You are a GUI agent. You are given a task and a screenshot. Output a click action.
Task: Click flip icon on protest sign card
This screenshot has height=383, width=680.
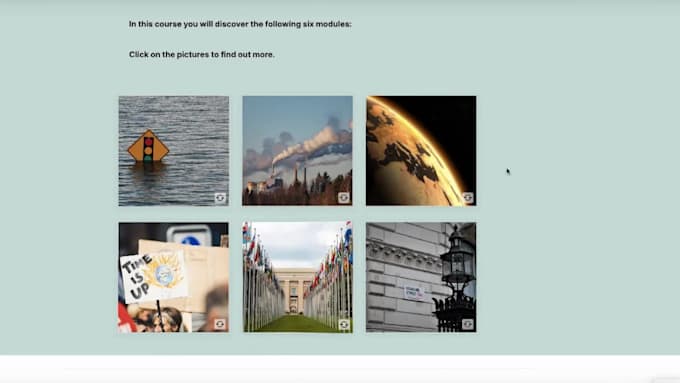pyautogui.click(x=220, y=324)
